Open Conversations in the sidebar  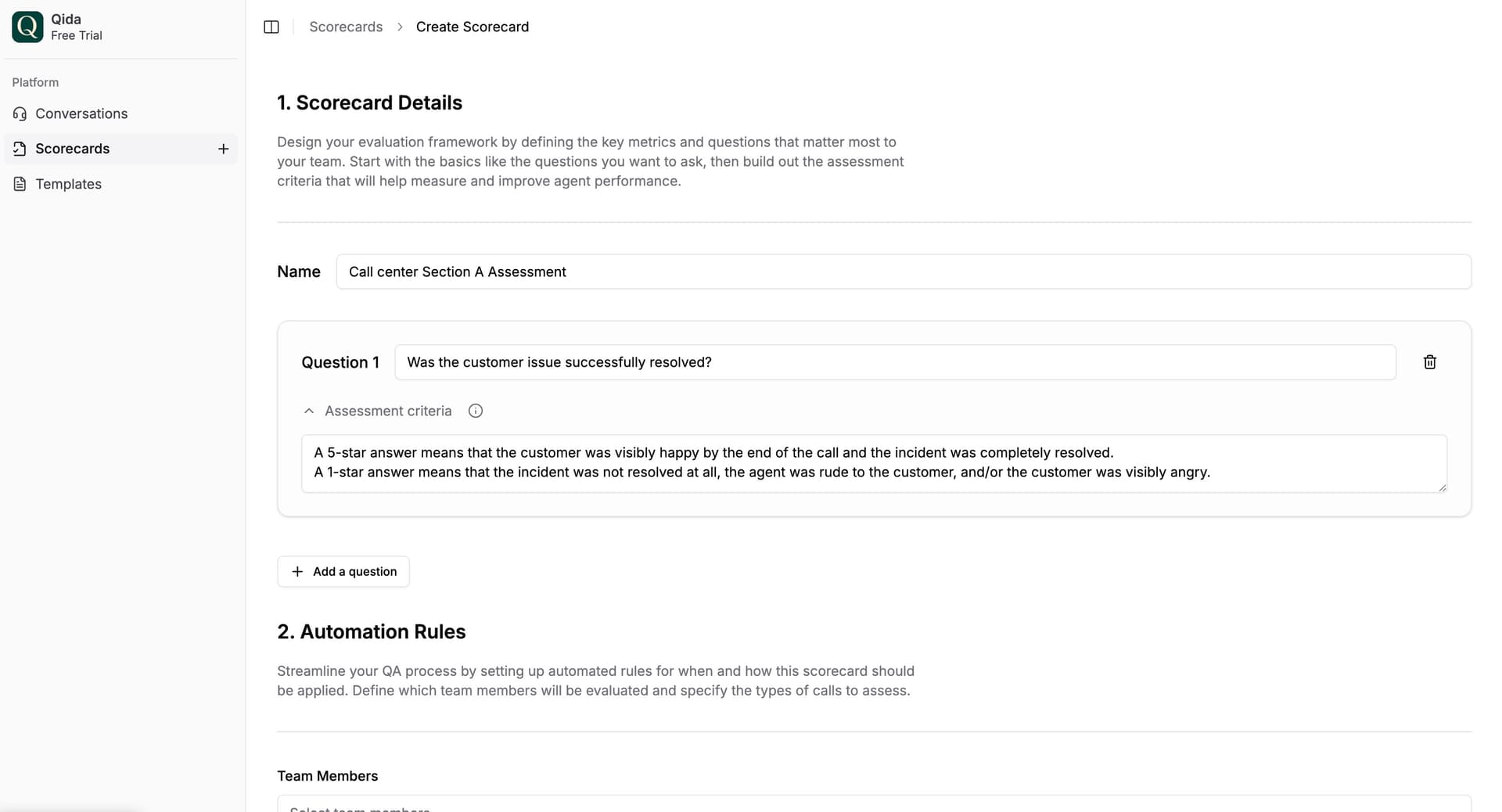(x=81, y=113)
